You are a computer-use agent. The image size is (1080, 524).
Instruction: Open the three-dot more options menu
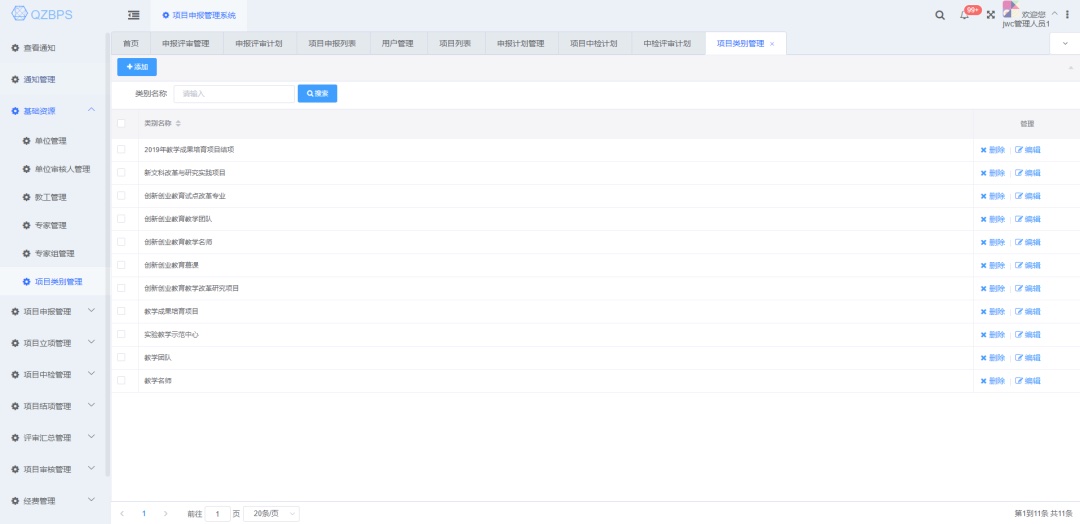(1067, 15)
